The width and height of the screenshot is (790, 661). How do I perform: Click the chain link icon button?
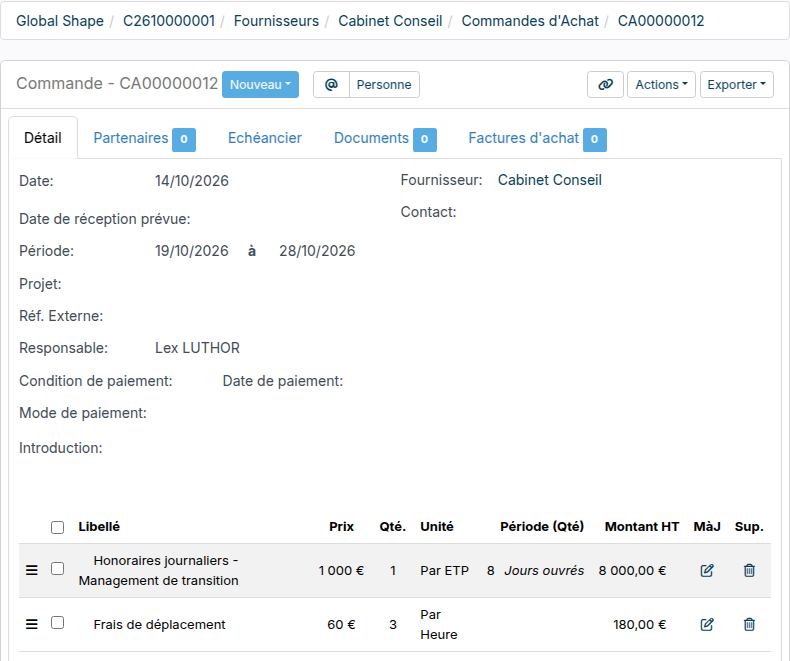(605, 85)
